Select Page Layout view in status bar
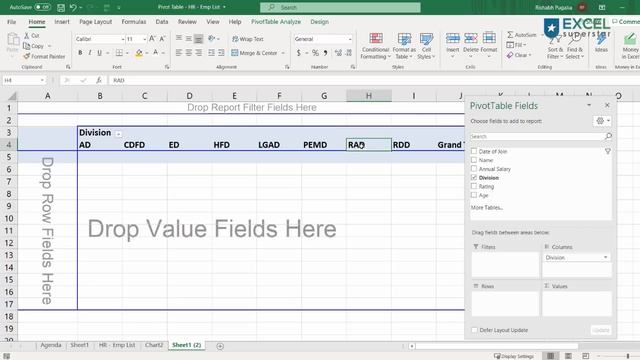The image size is (640, 360). [x=568, y=356]
